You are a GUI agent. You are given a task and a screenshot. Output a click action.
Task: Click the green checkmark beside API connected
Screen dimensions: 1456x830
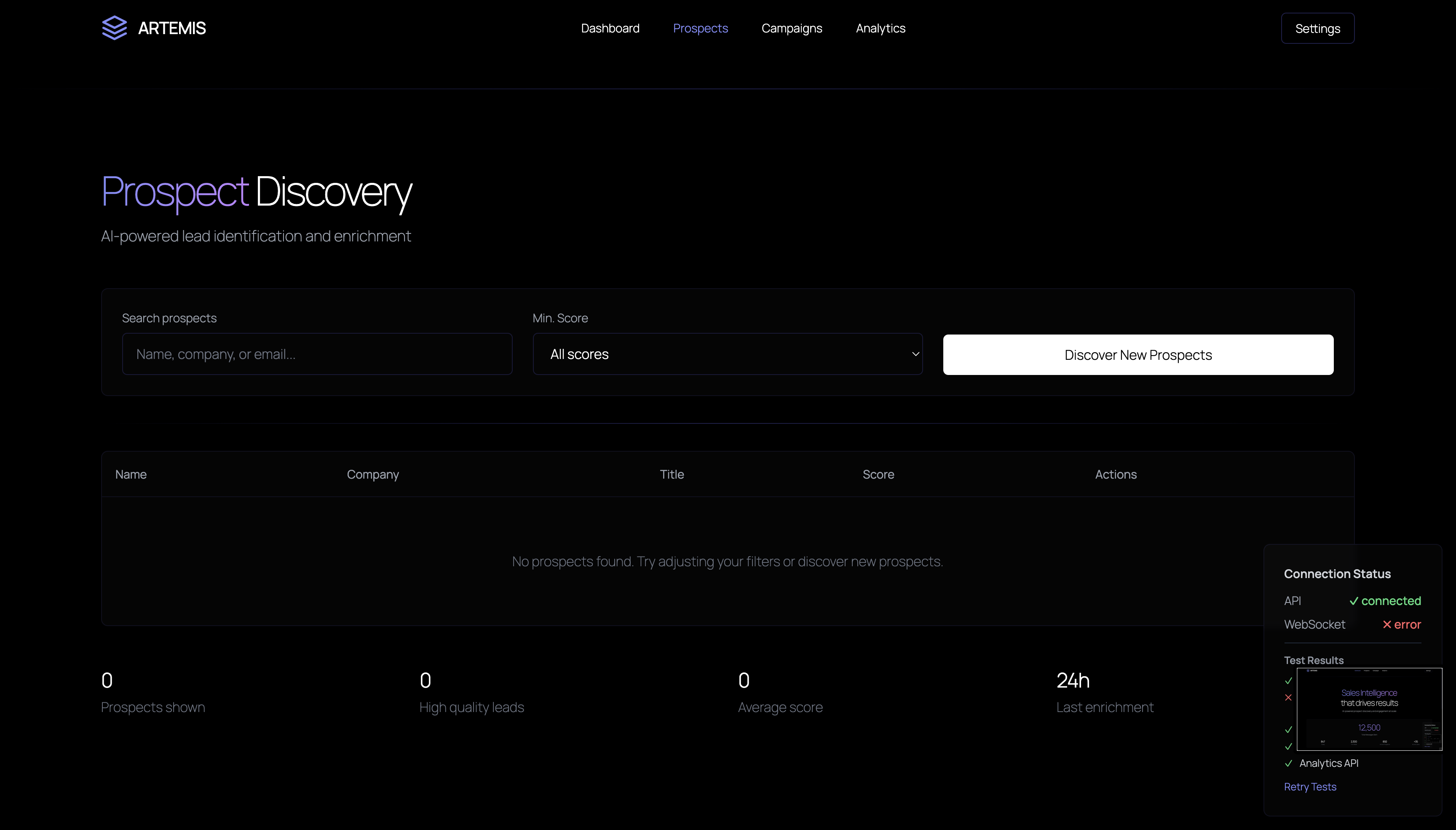[x=1354, y=601]
